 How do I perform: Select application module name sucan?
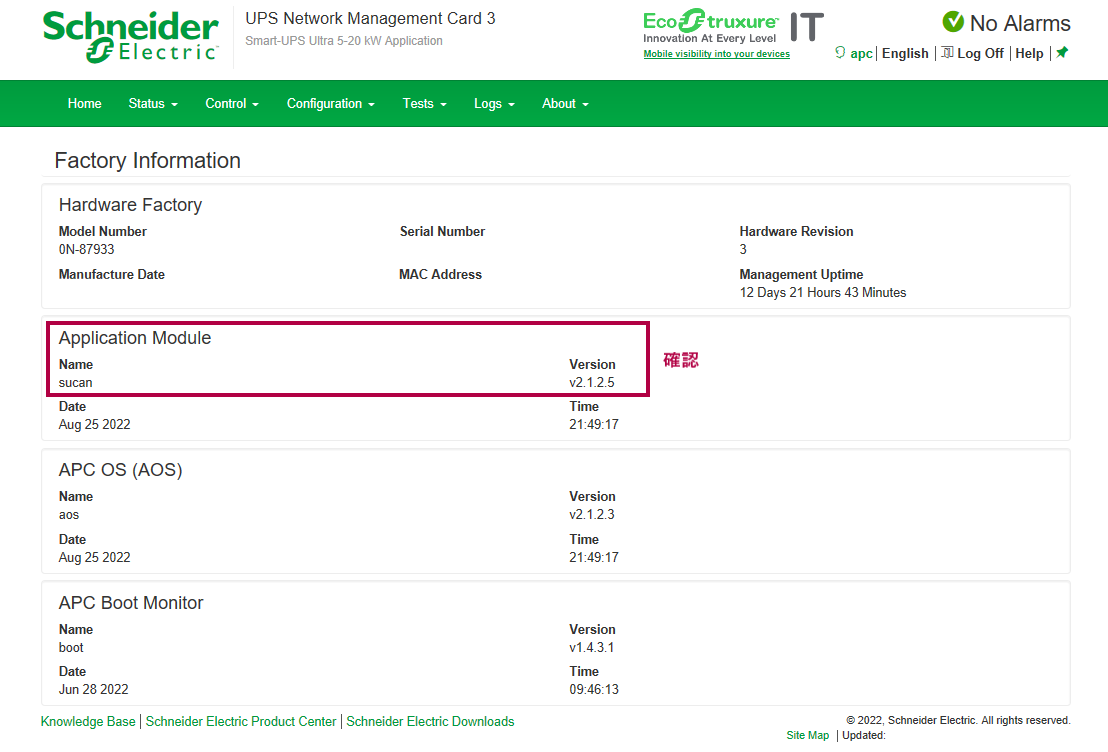click(x=76, y=382)
